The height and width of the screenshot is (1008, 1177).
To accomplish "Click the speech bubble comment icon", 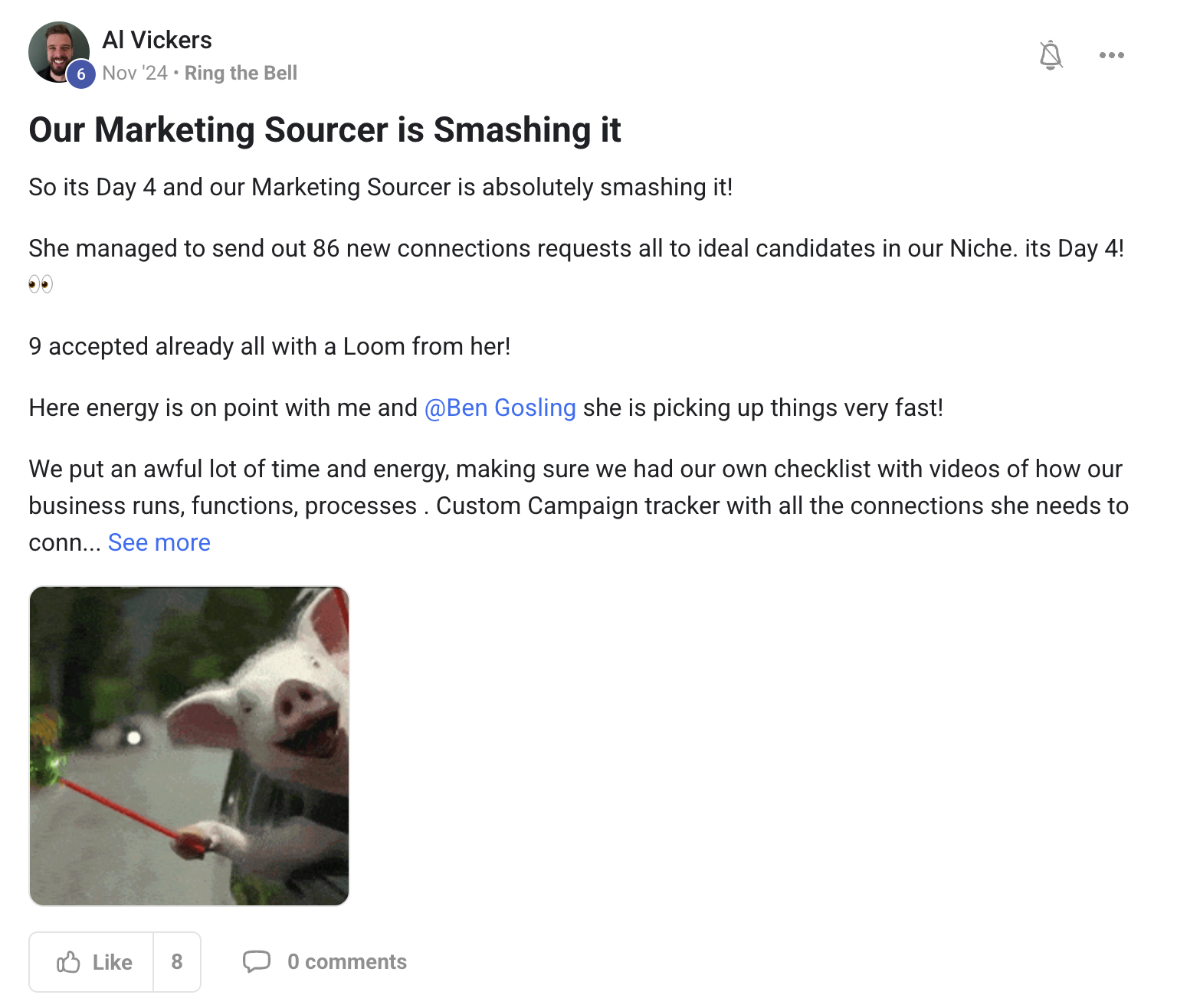I will click(x=257, y=961).
